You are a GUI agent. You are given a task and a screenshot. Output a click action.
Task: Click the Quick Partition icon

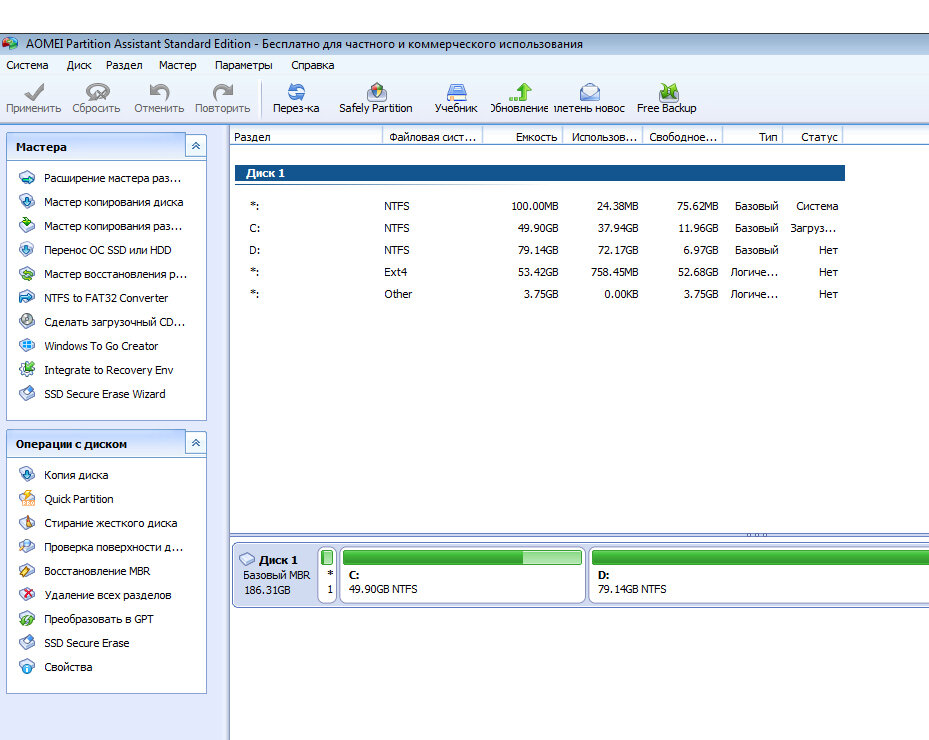click(27, 498)
